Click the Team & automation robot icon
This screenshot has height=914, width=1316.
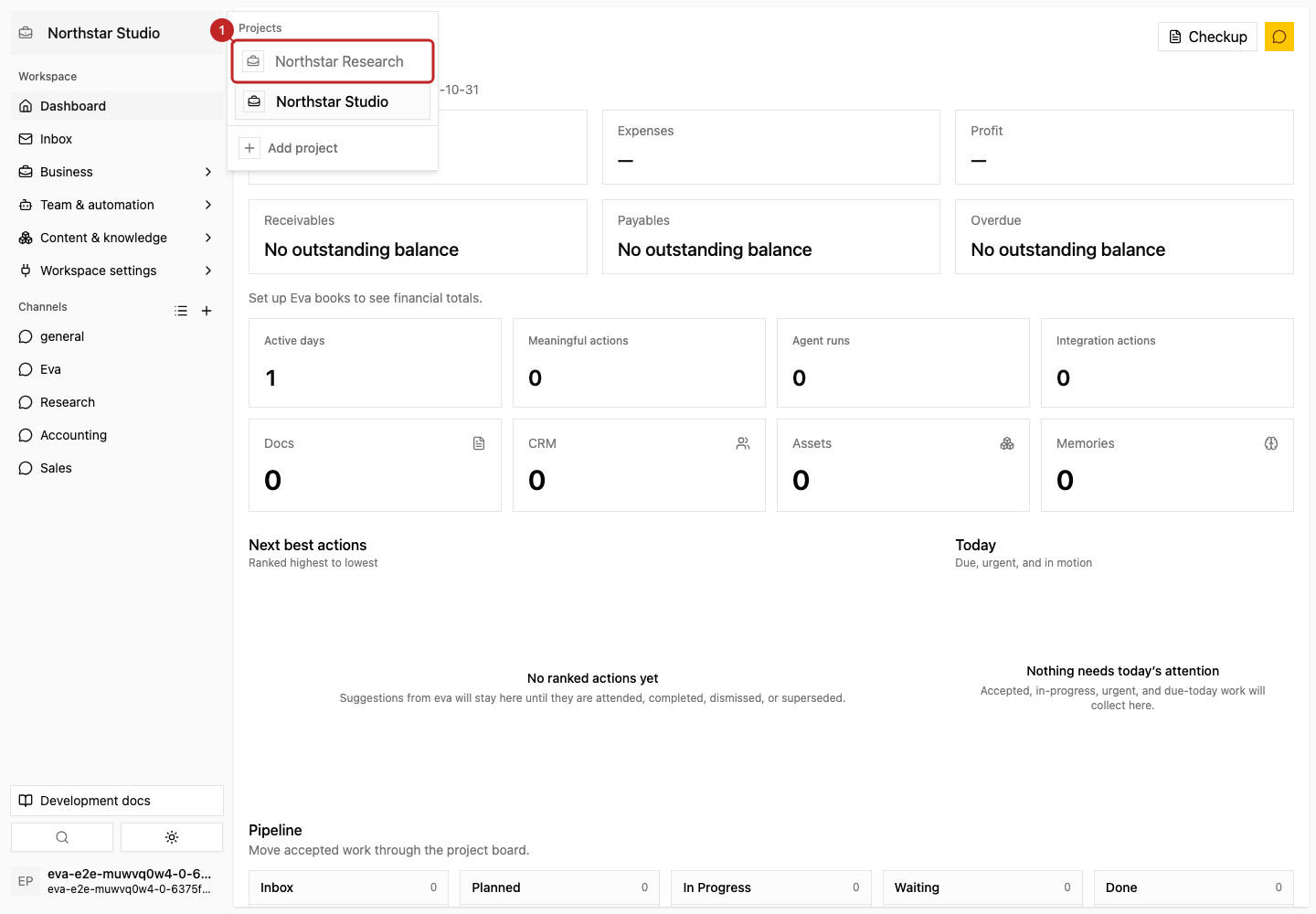pos(26,205)
